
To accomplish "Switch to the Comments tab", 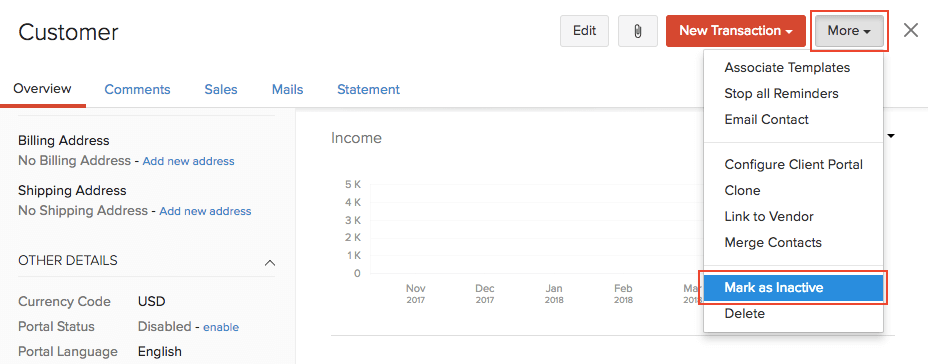I will tap(137, 89).
